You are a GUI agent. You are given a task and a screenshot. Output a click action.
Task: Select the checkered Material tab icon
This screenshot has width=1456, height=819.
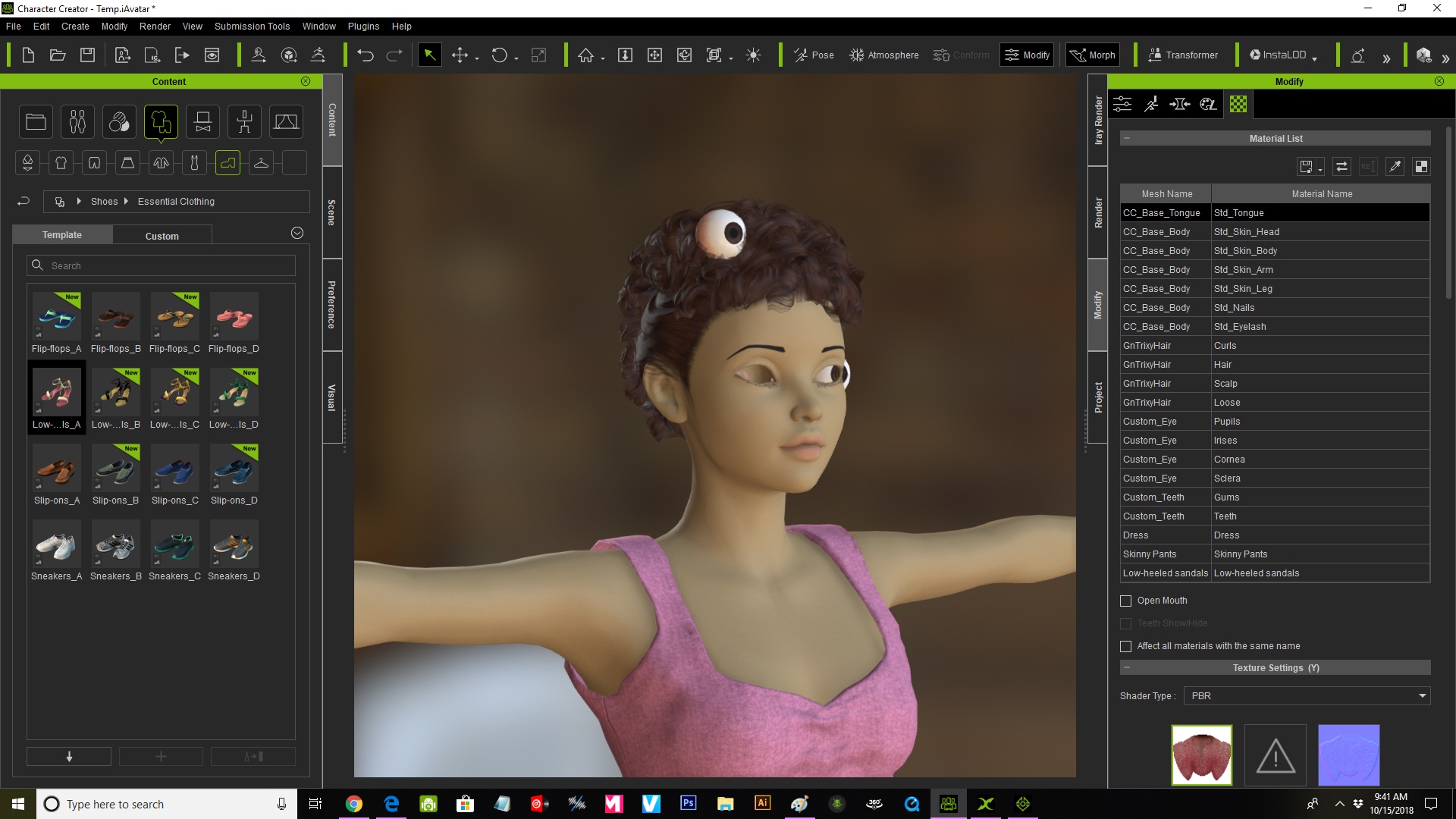1238,105
